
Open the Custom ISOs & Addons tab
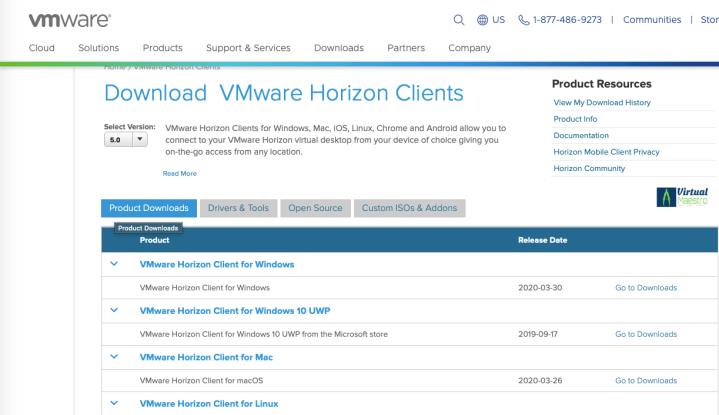pyautogui.click(x=409, y=208)
